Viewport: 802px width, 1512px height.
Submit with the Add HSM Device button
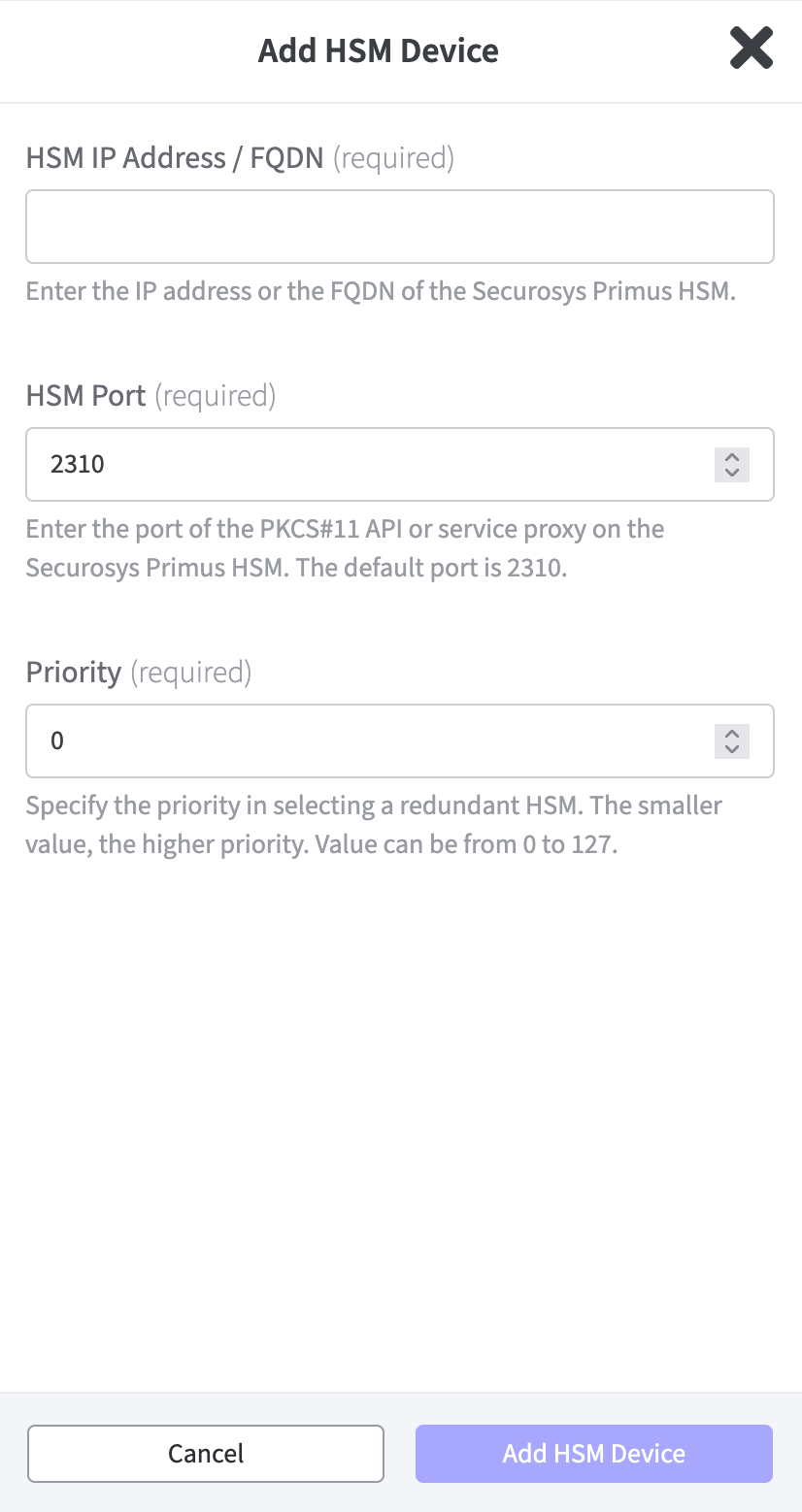(x=593, y=1453)
